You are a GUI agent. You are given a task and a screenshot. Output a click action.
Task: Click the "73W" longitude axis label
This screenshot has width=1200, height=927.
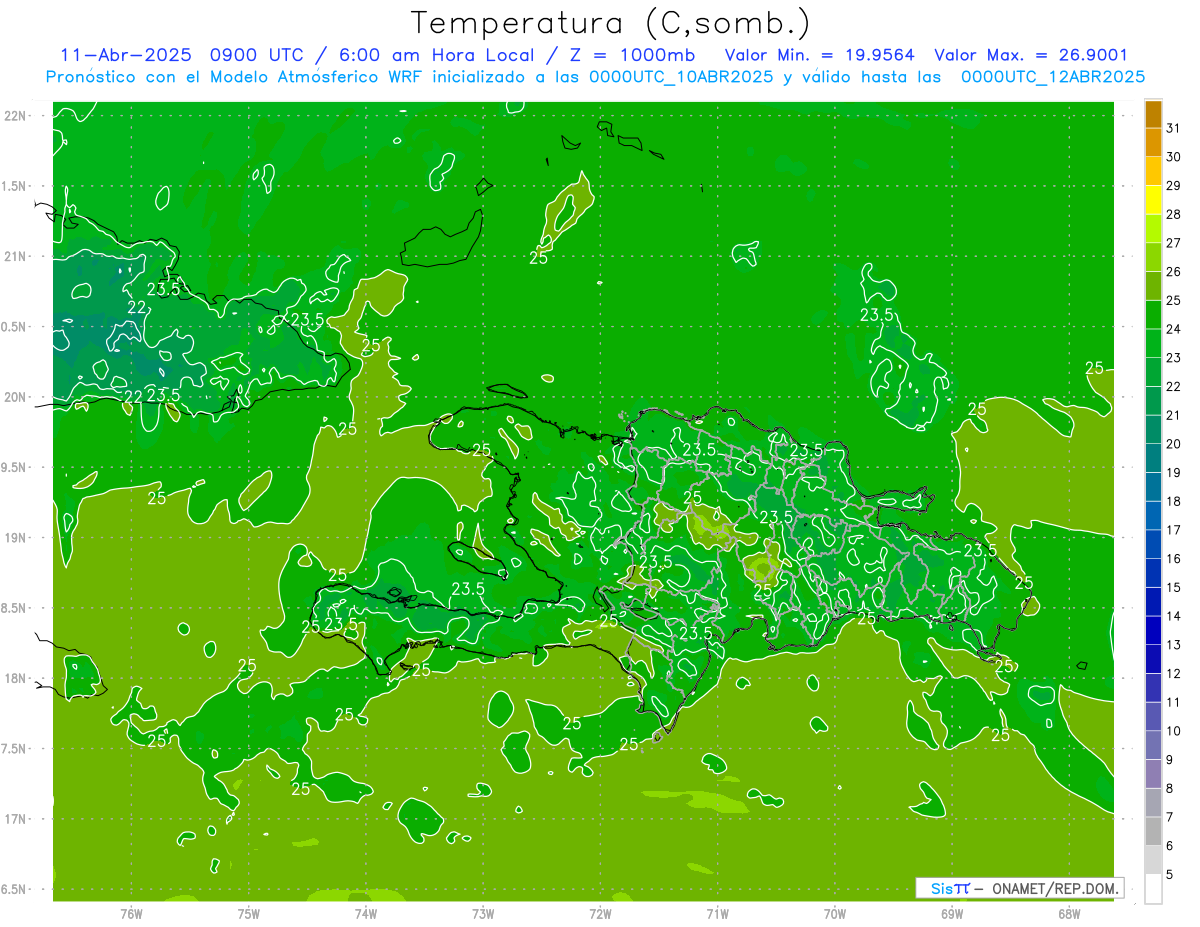point(483,913)
